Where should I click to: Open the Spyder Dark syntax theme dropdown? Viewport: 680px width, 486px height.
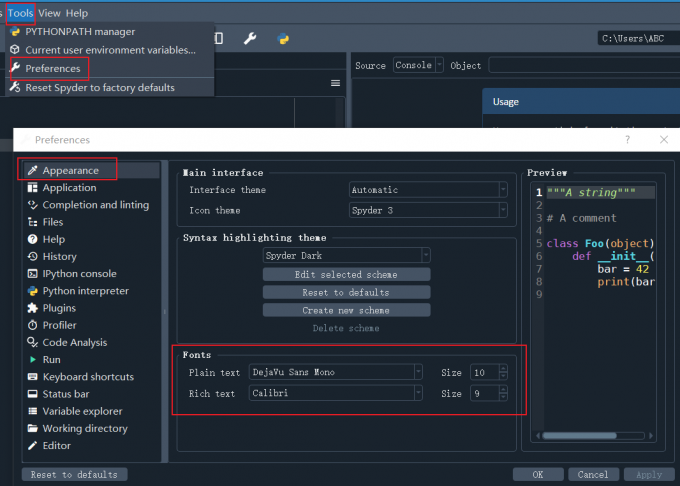[x=347, y=255]
